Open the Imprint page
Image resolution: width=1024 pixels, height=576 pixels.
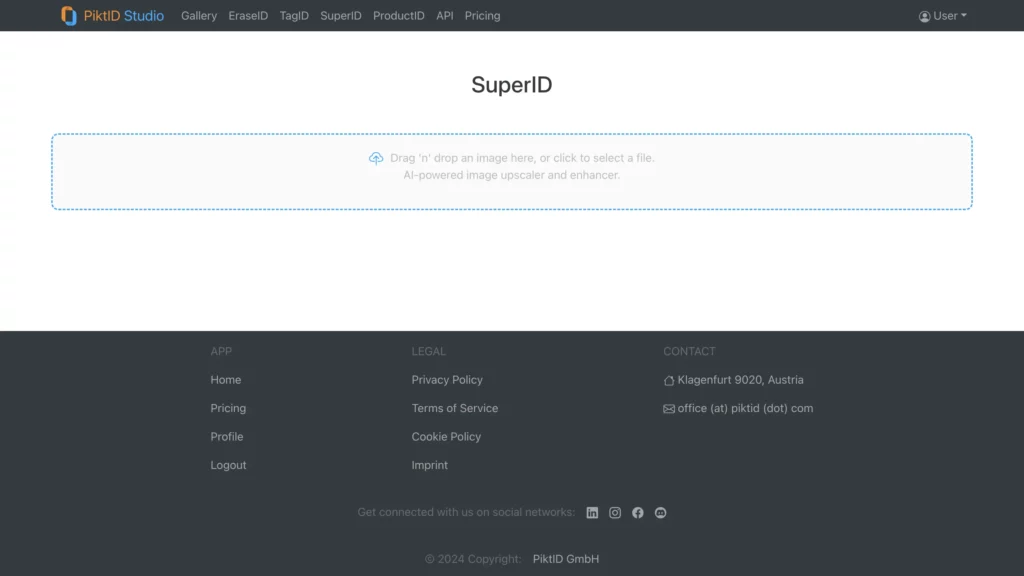[429, 465]
